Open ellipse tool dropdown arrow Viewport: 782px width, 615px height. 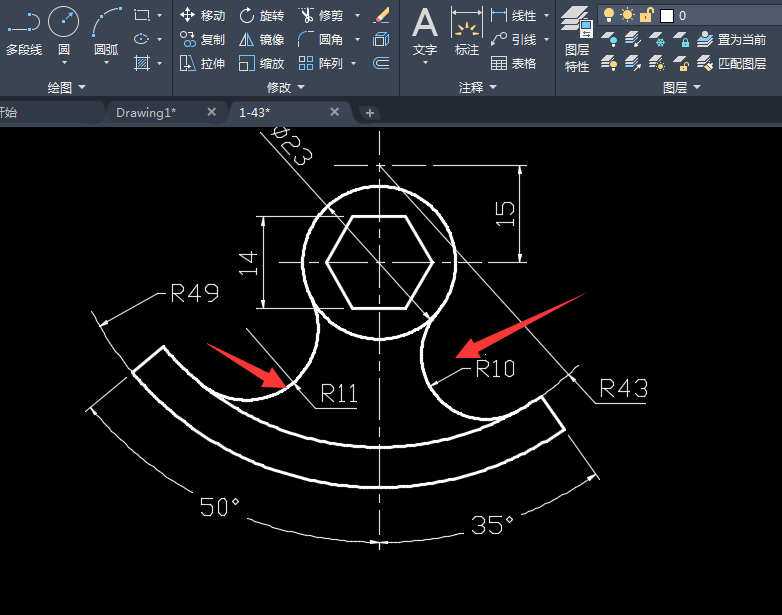160,39
